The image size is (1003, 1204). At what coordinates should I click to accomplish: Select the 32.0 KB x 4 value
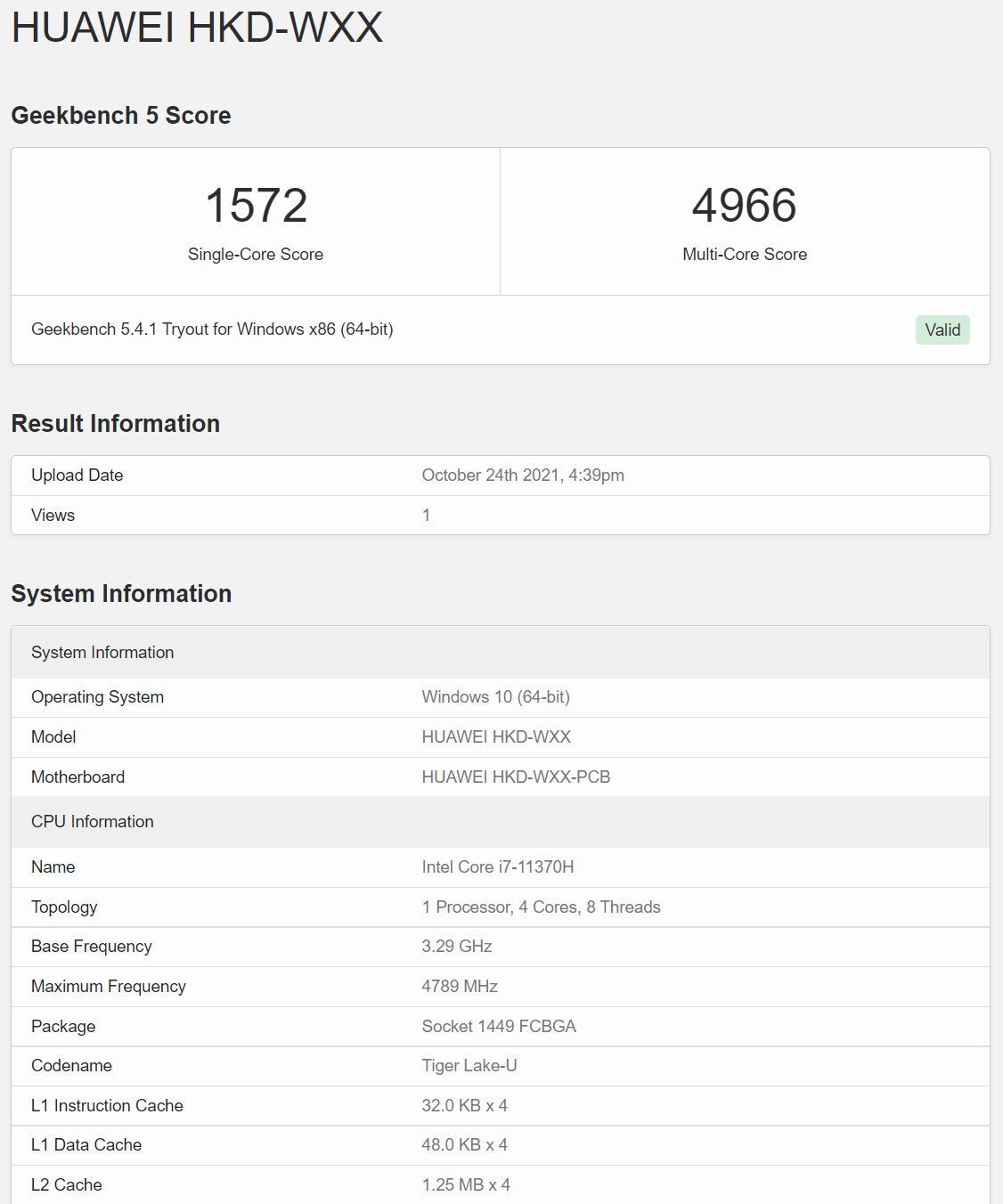tap(465, 1106)
